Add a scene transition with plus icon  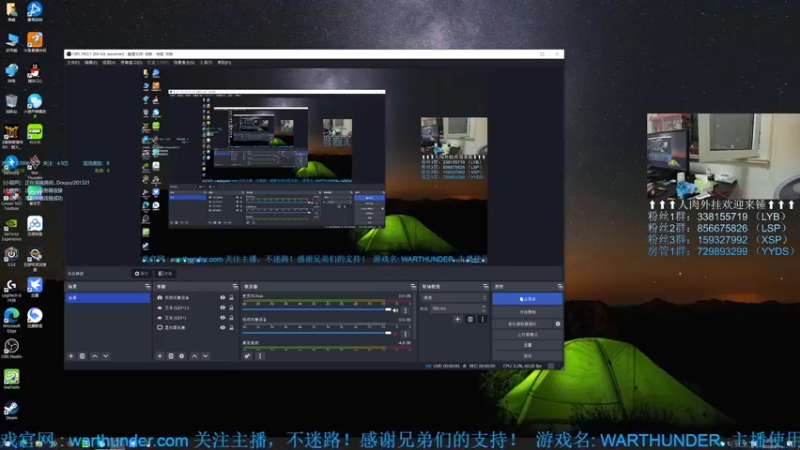[x=457, y=319]
